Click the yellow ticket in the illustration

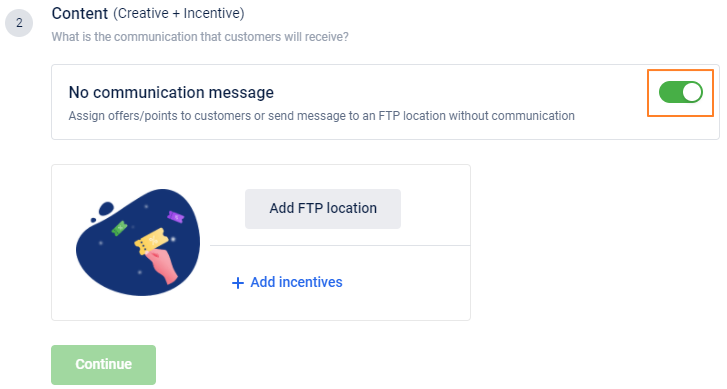[x=151, y=241]
